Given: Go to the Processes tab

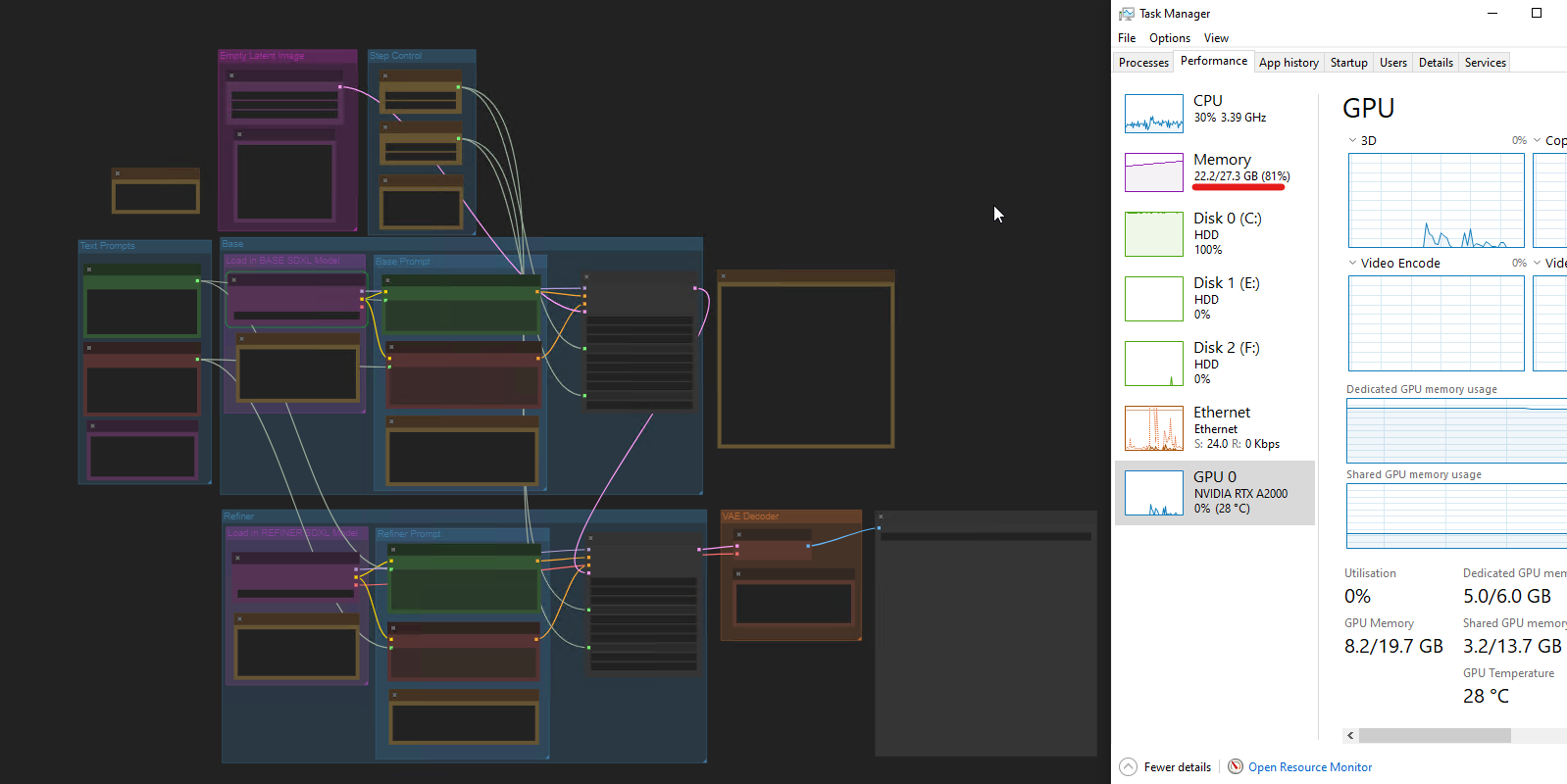Looking at the screenshot, I should point(1143,63).
